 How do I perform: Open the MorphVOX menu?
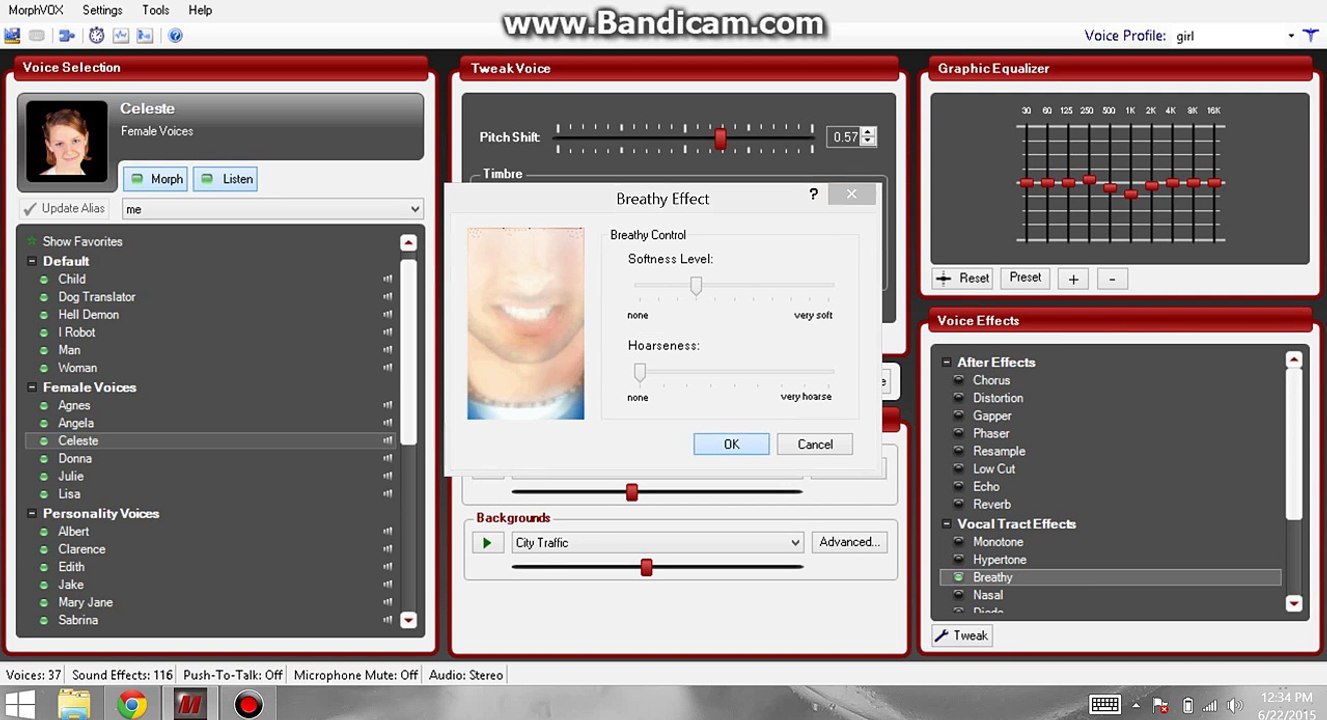coord(37,10)
